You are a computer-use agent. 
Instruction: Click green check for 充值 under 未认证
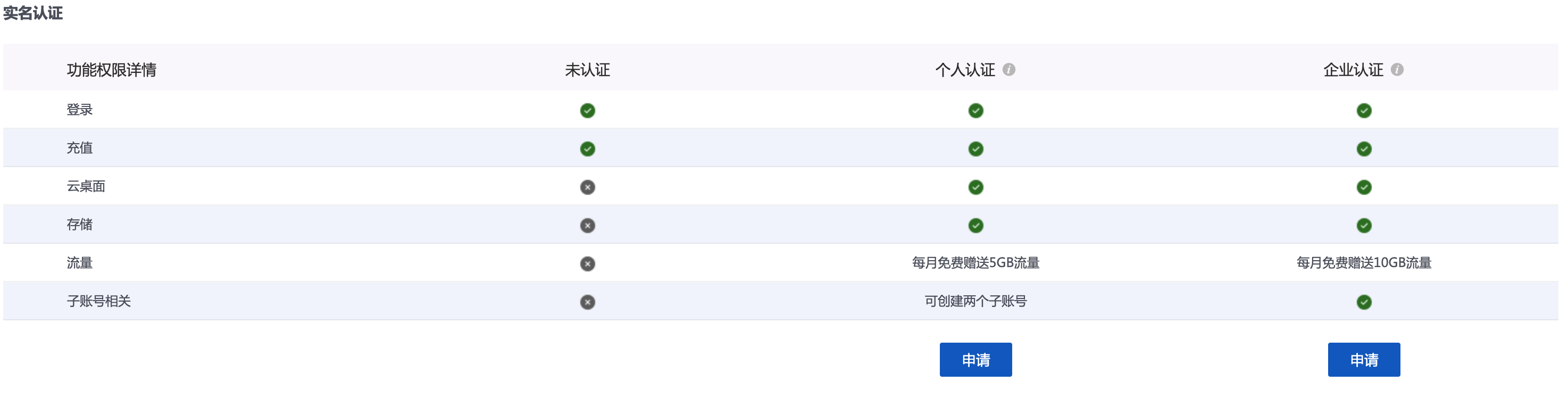(587, 149)
